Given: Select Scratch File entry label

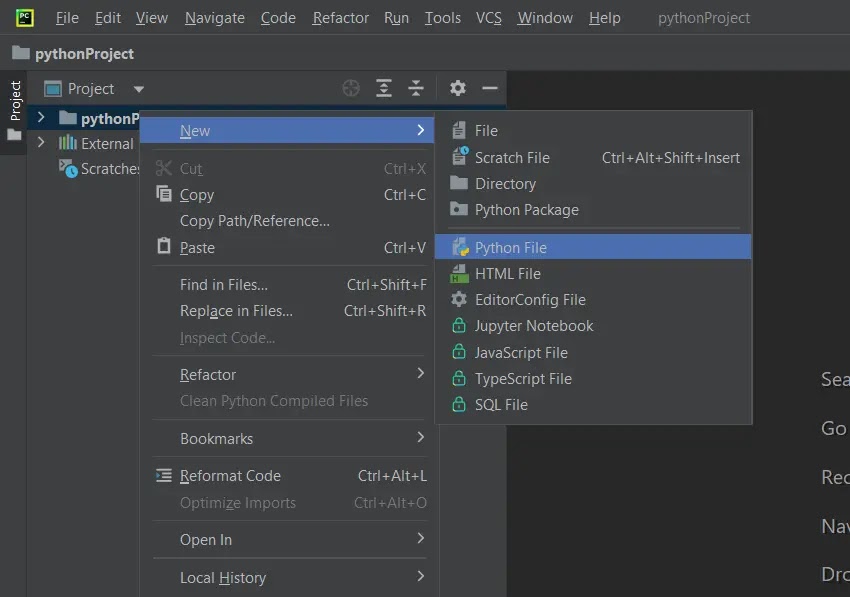Looking at the screenshot, I should [512, 158].
